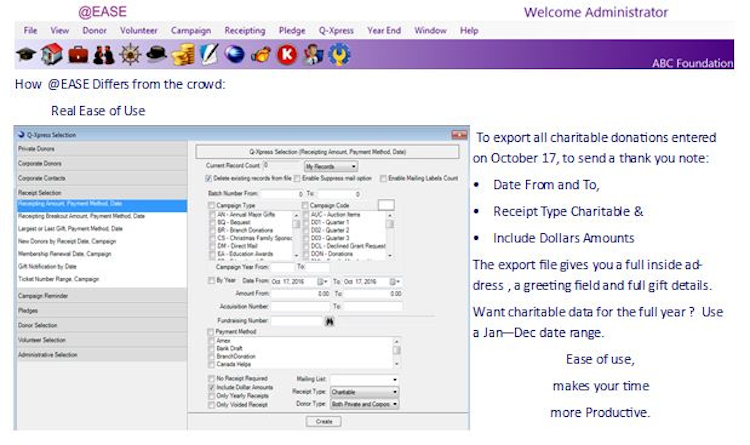Select Gift Notification by Date
The image size is (750, 445).
(x=102, y=267)
